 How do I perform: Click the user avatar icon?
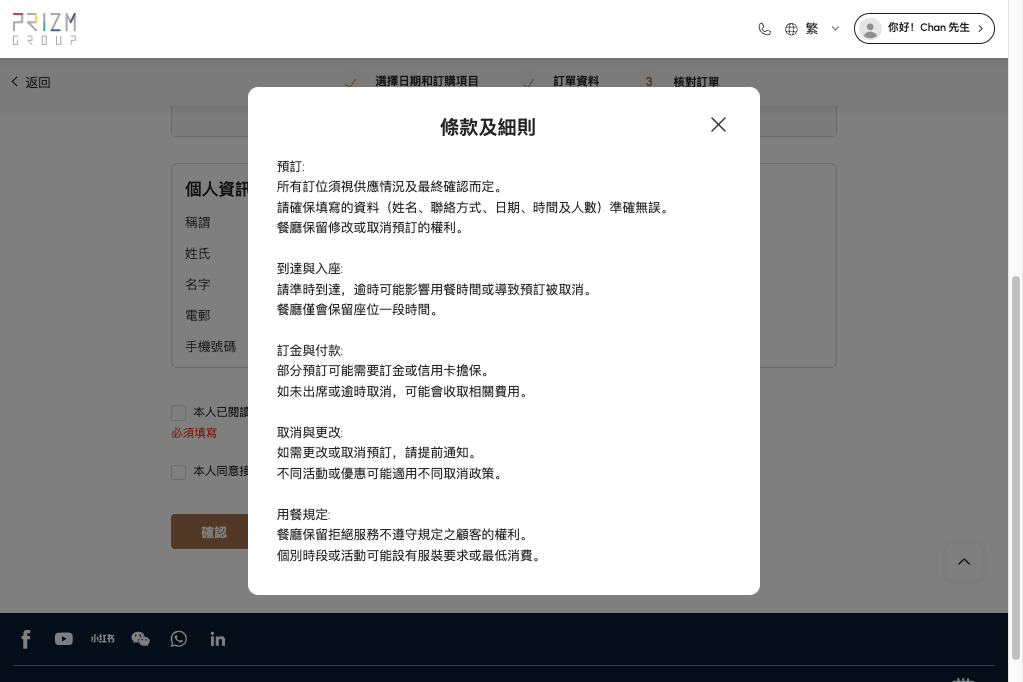pyautogui.click(x=870, y=28)
